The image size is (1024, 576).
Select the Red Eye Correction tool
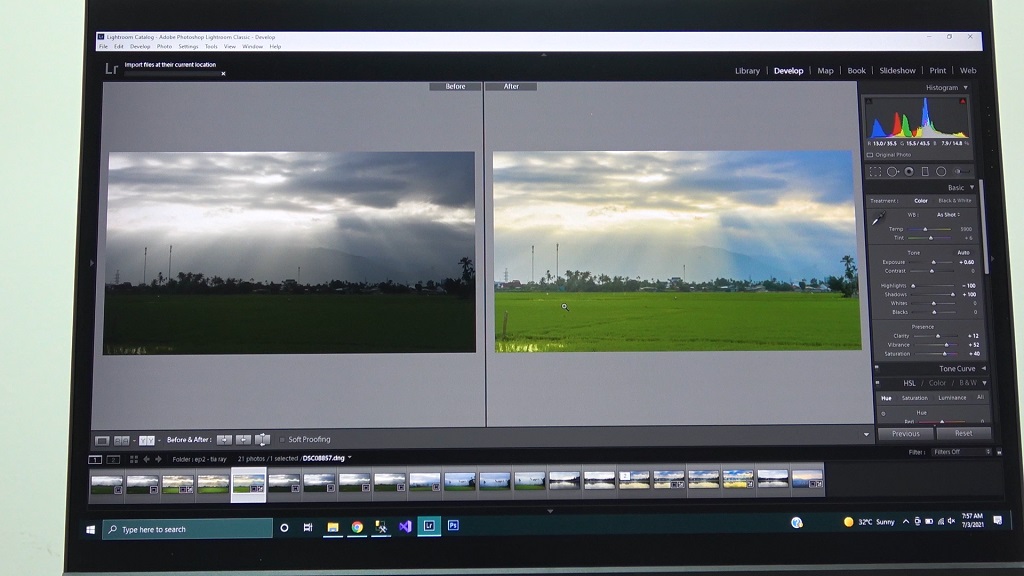[909, 172]
